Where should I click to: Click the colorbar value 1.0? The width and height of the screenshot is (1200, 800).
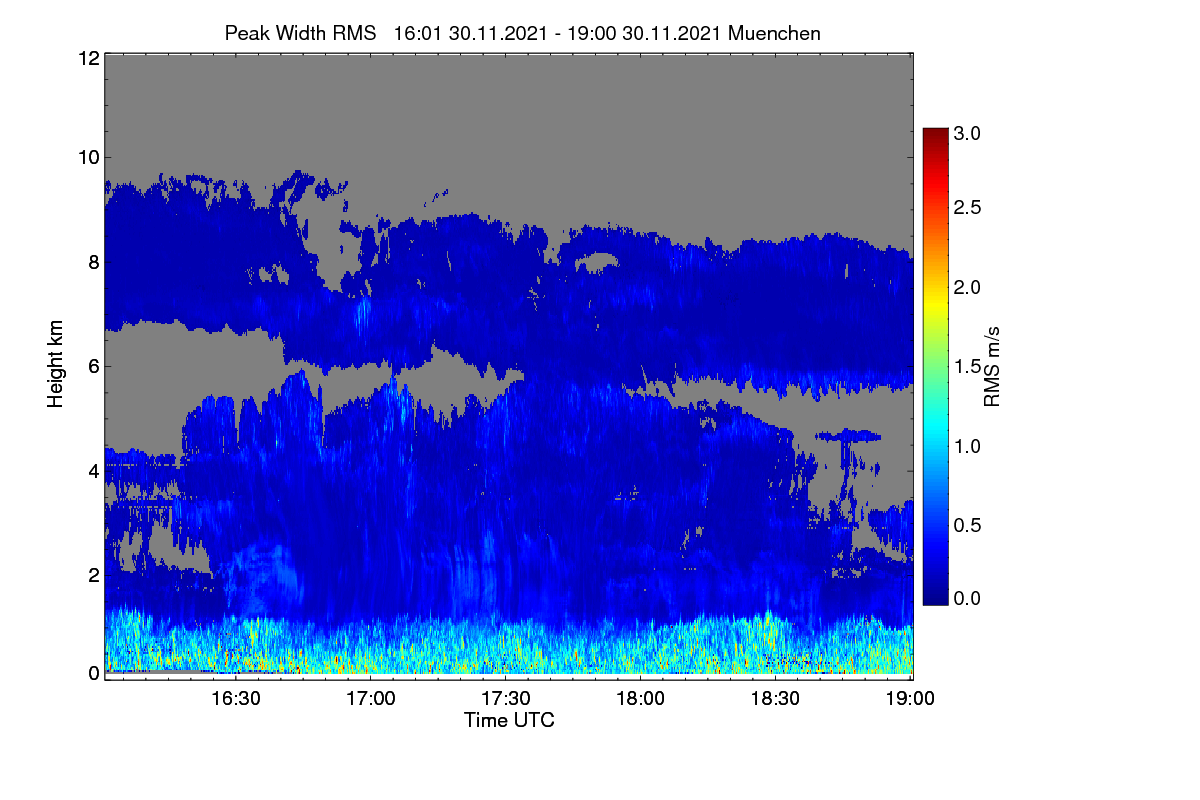(x=968, y=446)
